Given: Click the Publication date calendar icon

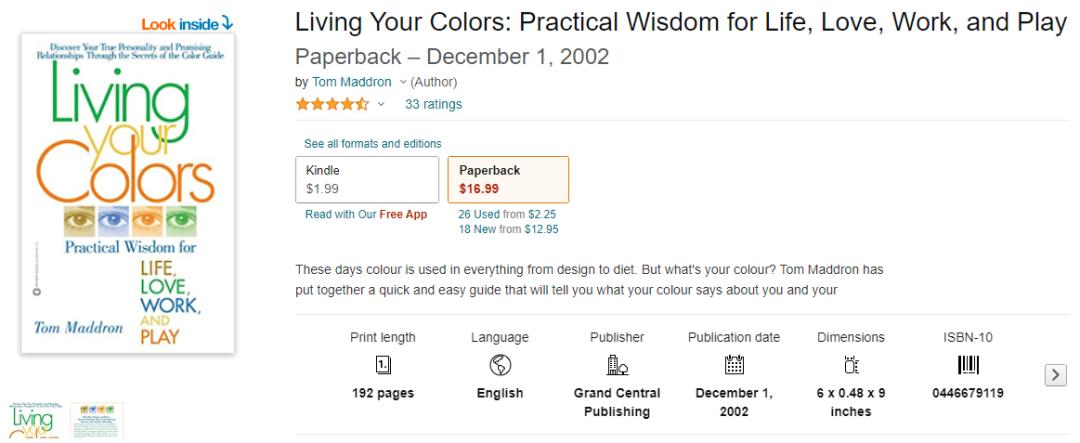Looking at the screenshot, I should (734, 366).
